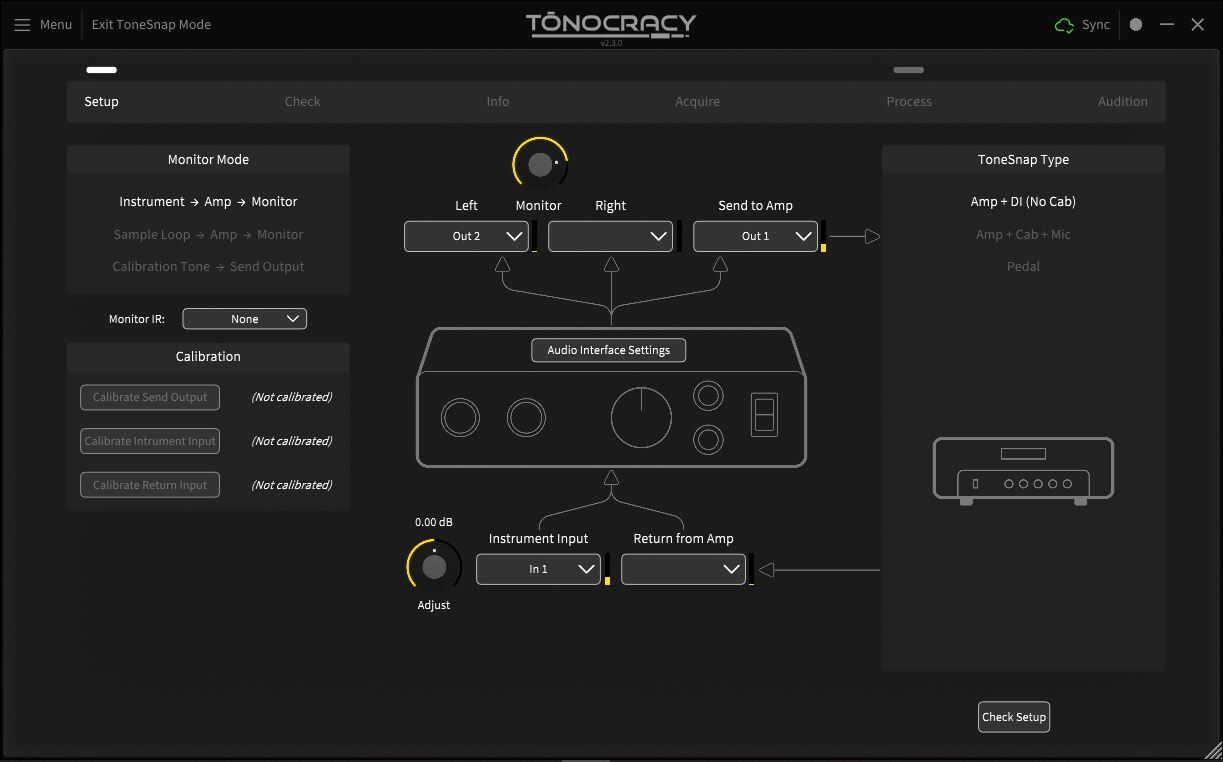Exit ToneSnap Mode

tap(151, 25)
